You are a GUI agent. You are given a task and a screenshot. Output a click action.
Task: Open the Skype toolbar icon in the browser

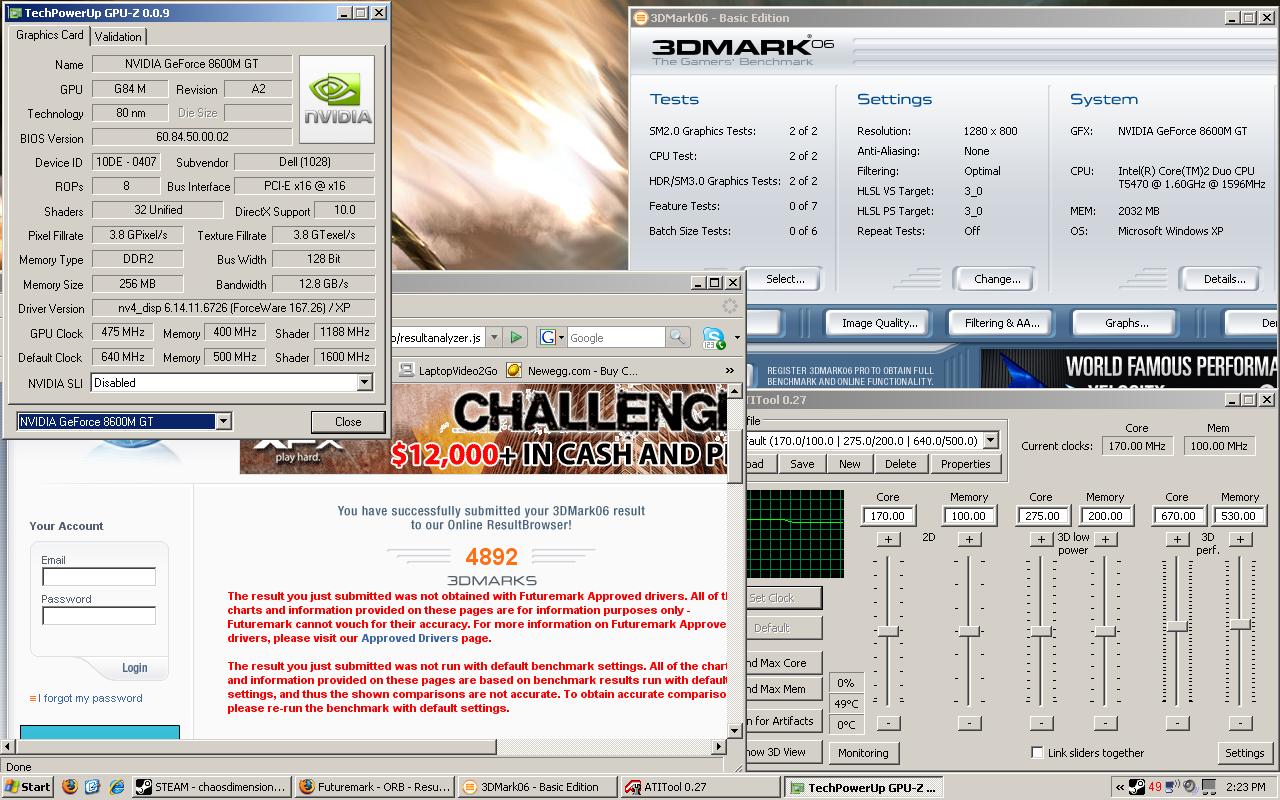pos(713,337)
